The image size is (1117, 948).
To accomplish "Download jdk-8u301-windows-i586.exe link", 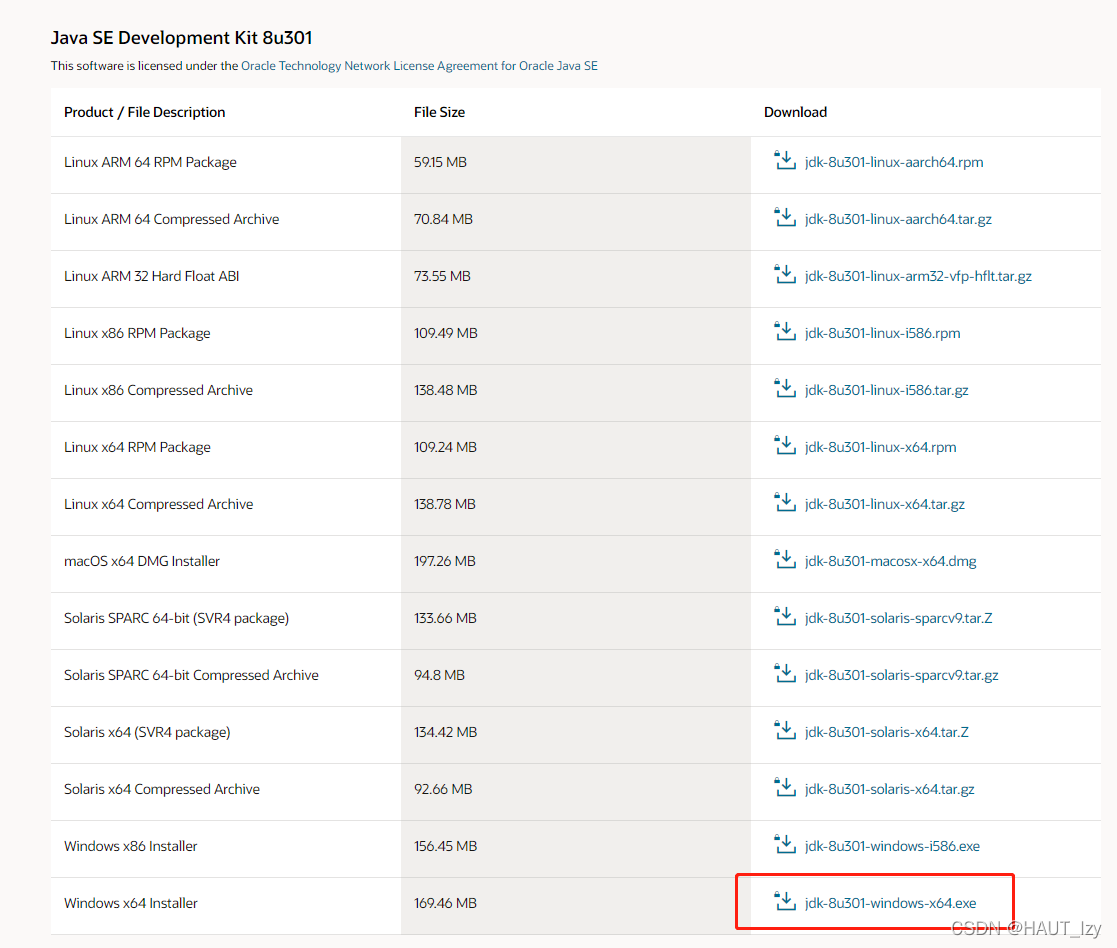I will tap(893, 846).
